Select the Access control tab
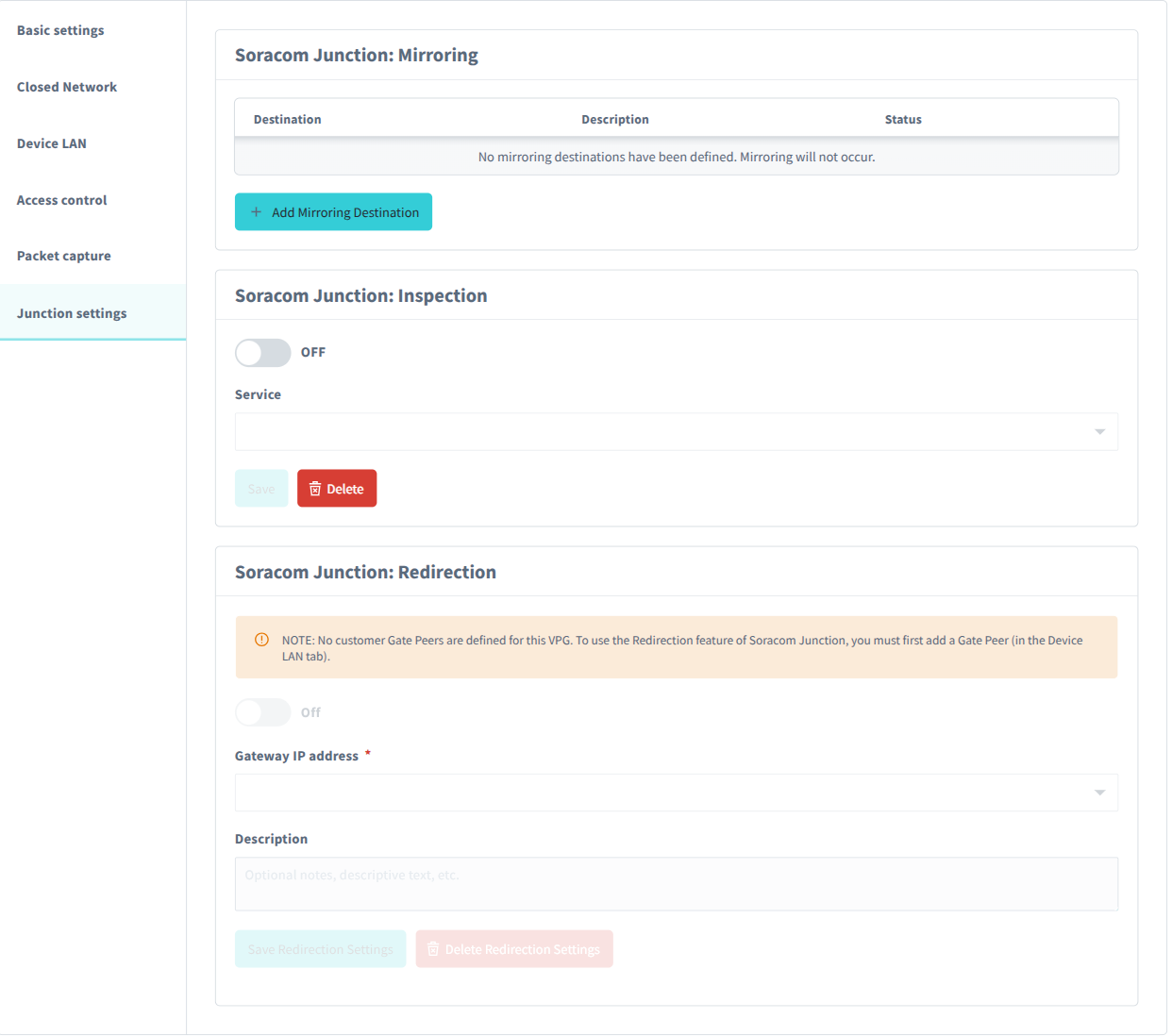Viewport: 1172px width, 1036px height. pyautogui.click(x=61, y=200)
